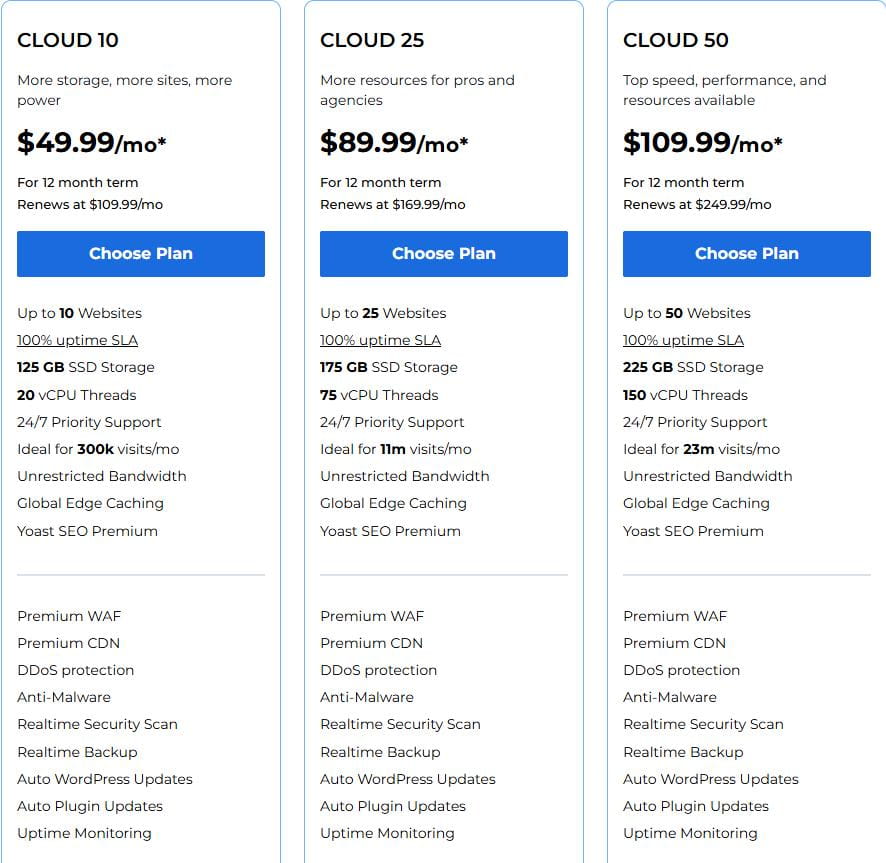Click the CLOUD 10 plan heading
The width and height of the screenshot is (886, 863).
(68, 40)
